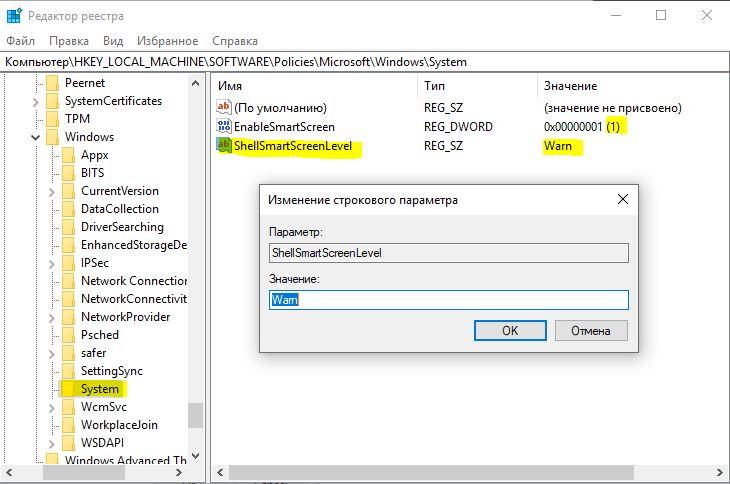
Task: Confirm the string edit with OK
Action: click(x=510, y=330)
